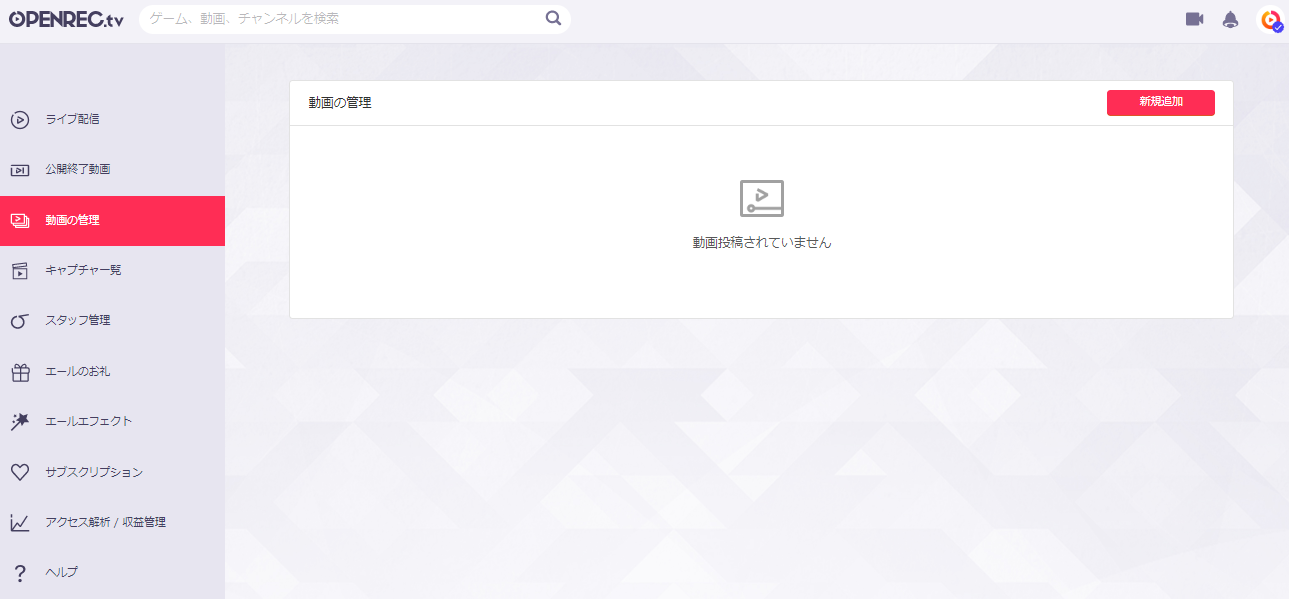Check notifications via the bell icon
1289x599 pixels.
click(x=1231, y=18)
